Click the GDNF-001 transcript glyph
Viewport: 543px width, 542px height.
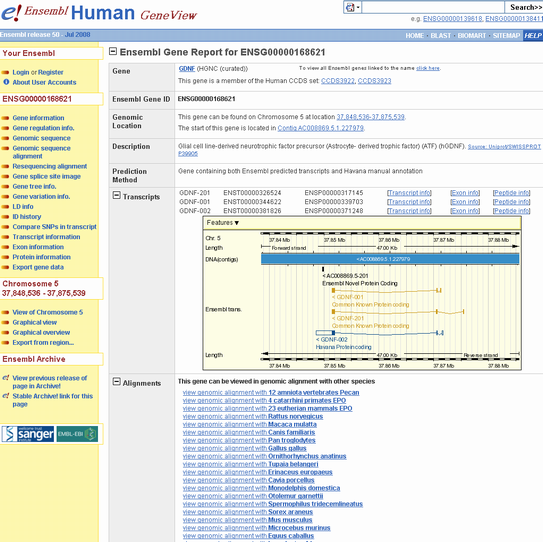[386, 290]
